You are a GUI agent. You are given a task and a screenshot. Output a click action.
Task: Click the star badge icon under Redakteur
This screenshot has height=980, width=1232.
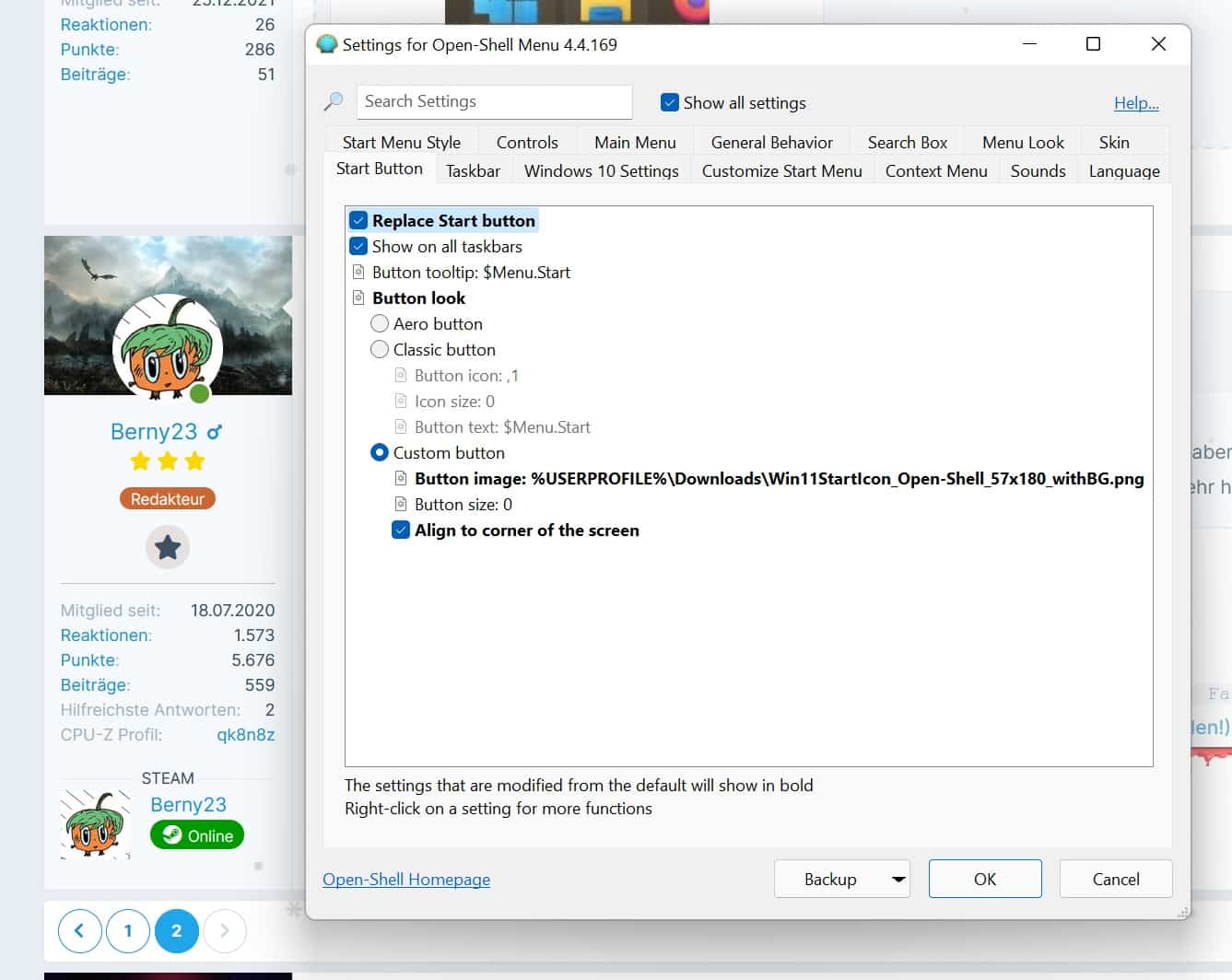[168, 547]
